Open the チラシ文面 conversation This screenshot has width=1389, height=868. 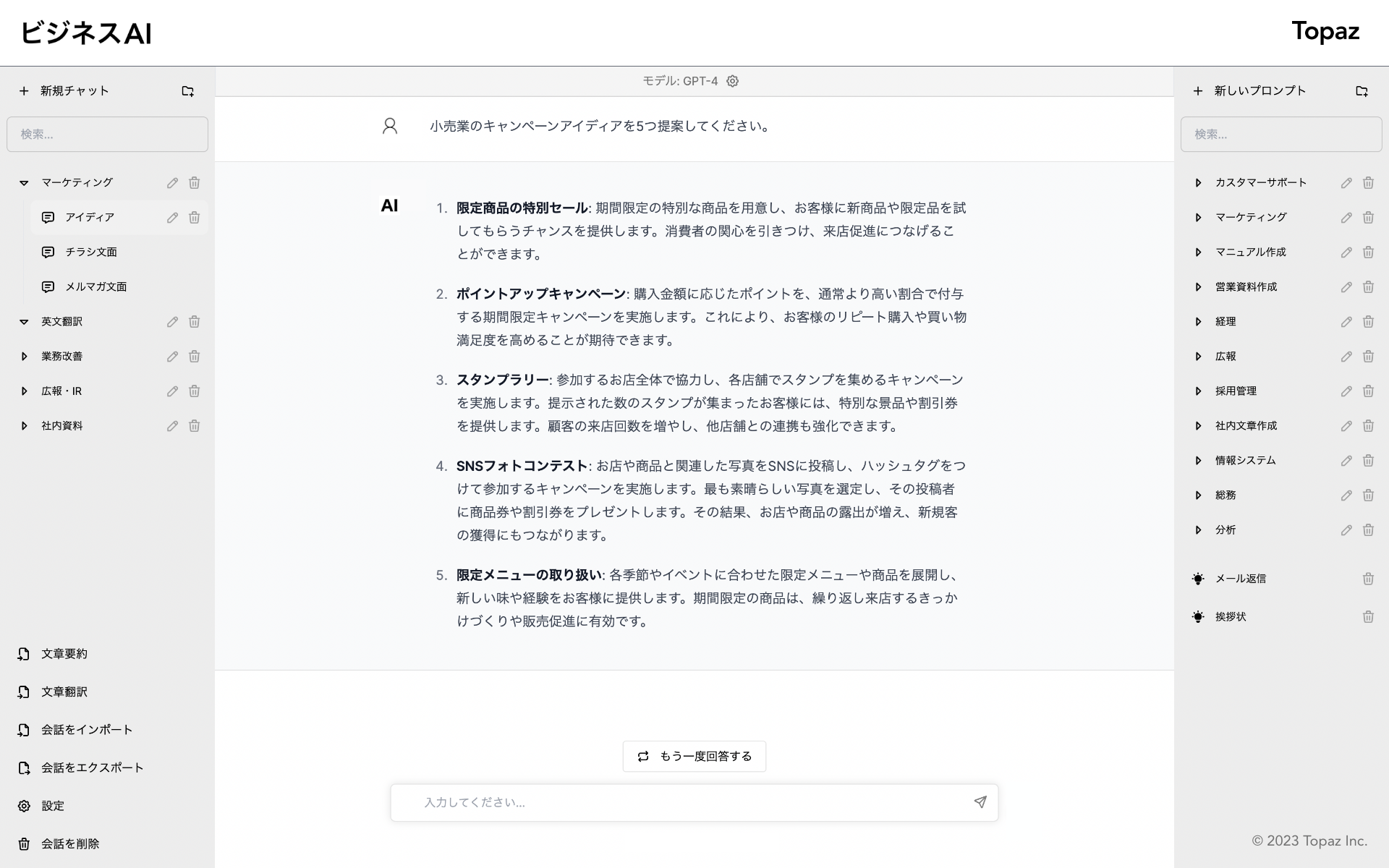(x=91, y=252)
